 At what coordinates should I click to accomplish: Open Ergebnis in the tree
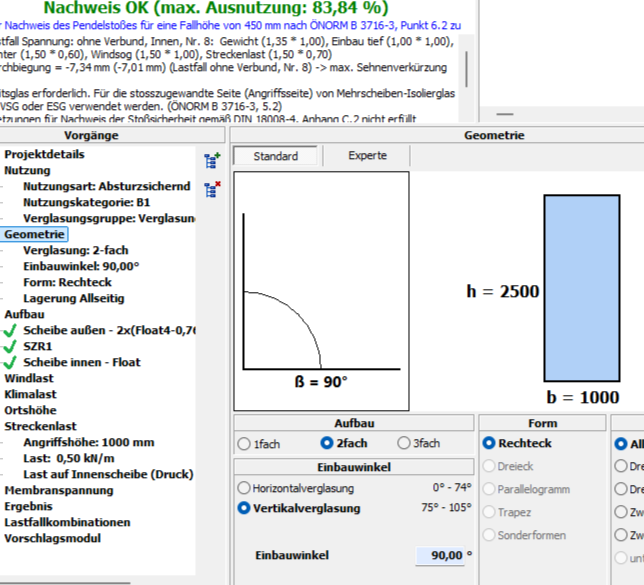click(28, 507)
